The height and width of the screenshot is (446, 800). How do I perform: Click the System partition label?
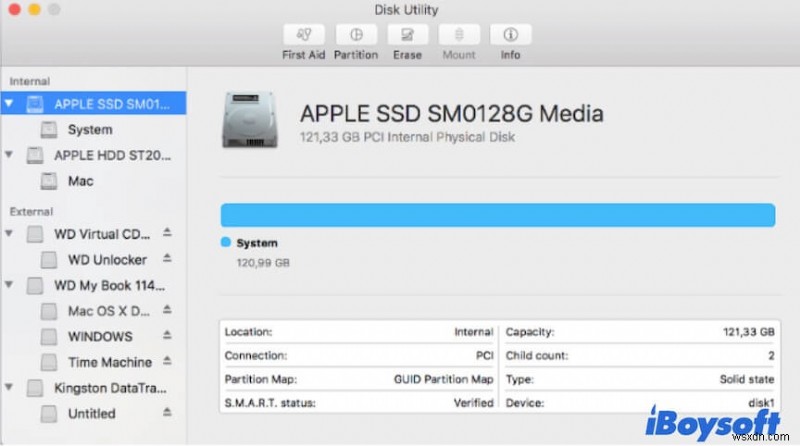click(x=257, y=243)
